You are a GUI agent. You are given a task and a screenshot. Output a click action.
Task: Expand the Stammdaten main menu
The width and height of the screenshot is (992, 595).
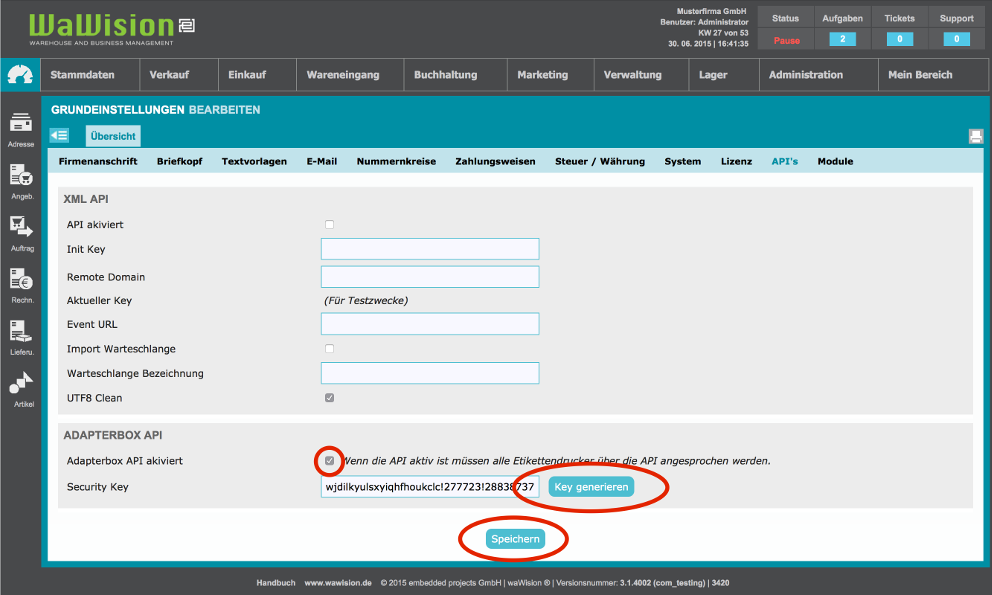[82, 75]
